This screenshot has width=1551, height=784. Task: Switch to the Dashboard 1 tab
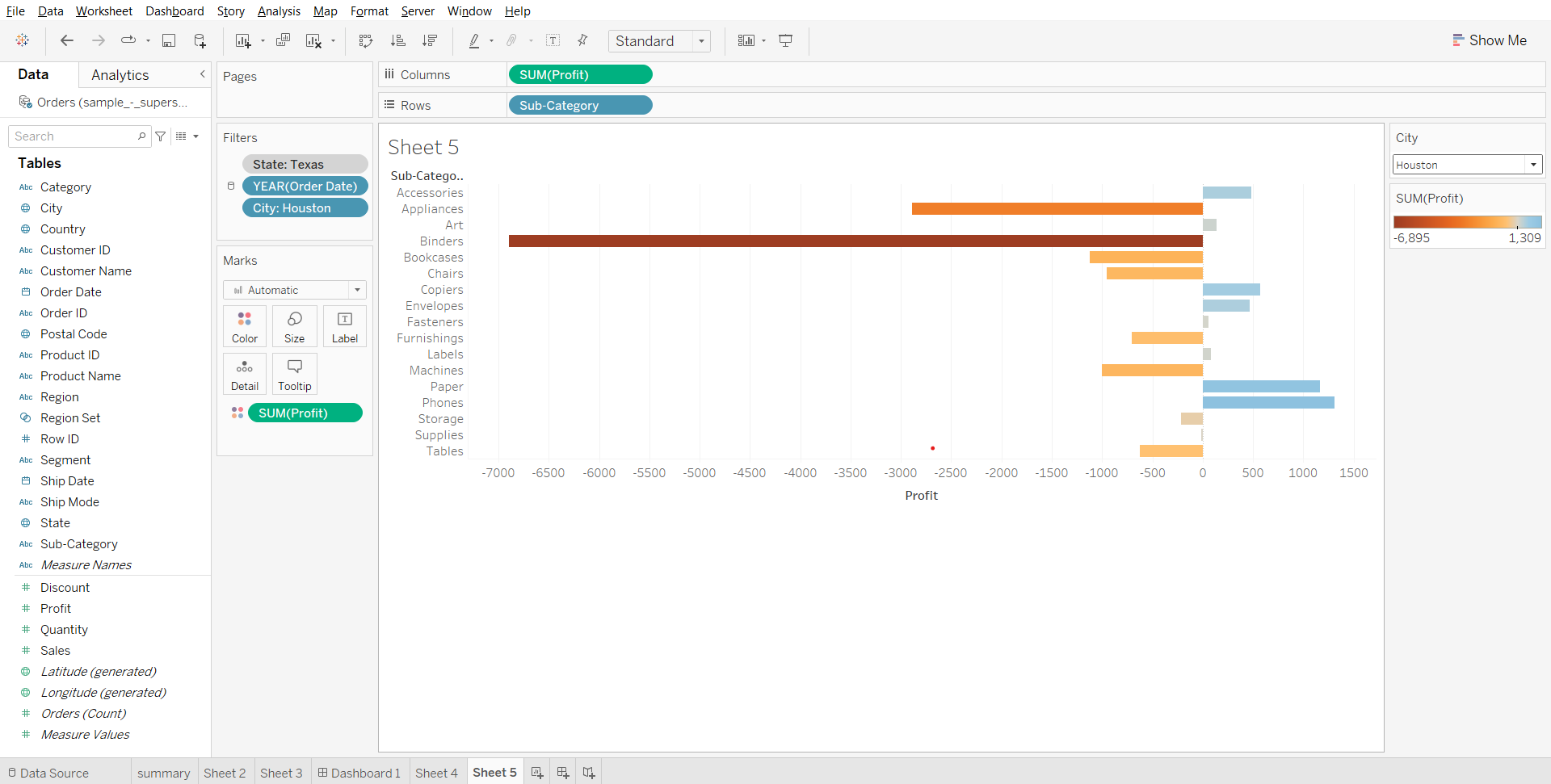[x=359, y=773]
